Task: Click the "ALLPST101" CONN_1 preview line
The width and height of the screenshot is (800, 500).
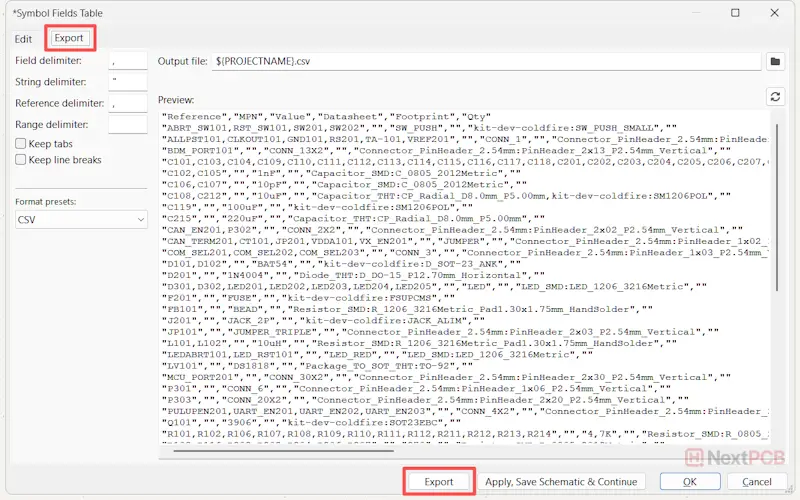Action: click(x=465, y=139)
